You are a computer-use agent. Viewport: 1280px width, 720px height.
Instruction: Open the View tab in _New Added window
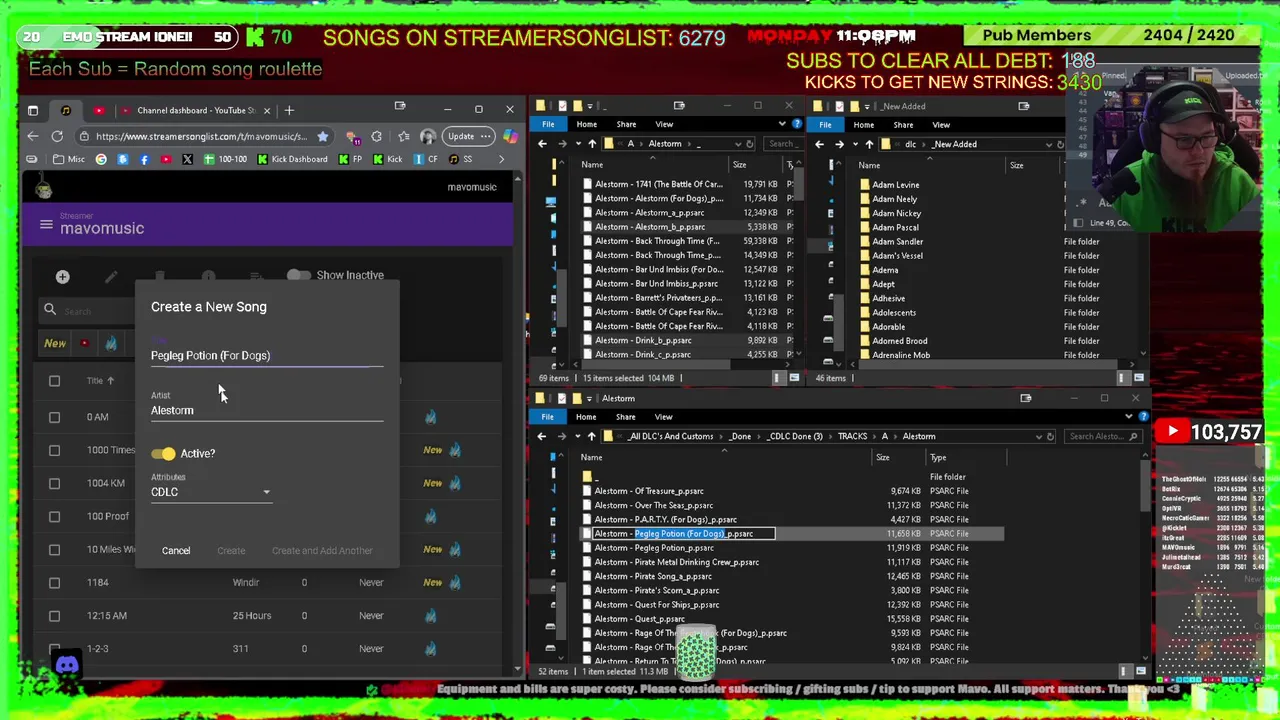coord(941,125)
